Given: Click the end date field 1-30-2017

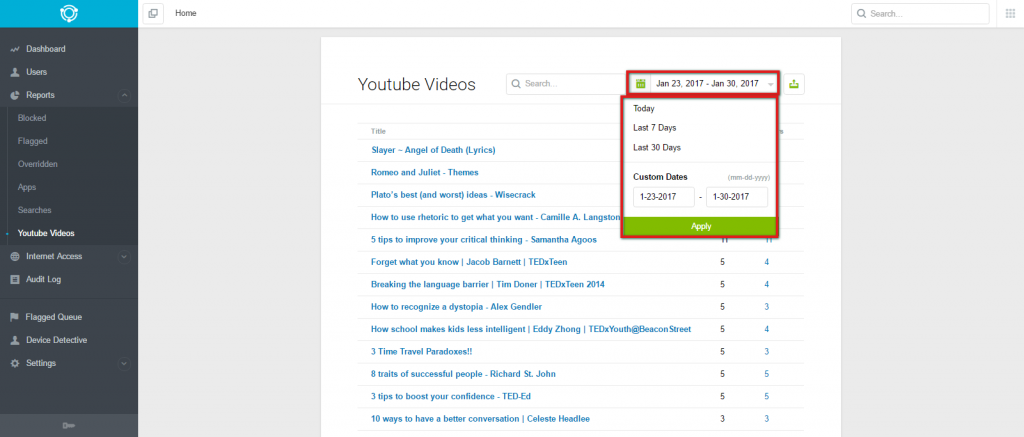Looking at the screenshot, I should pyautogui.click(x=737, y=197).
